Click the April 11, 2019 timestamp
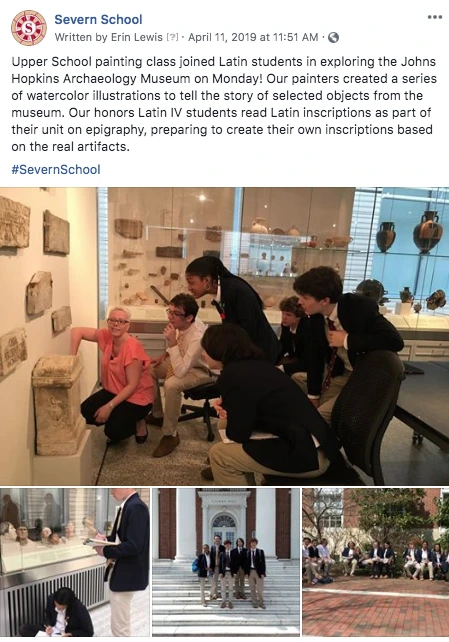Screen dimensions: 449x642 coord(253,37)
